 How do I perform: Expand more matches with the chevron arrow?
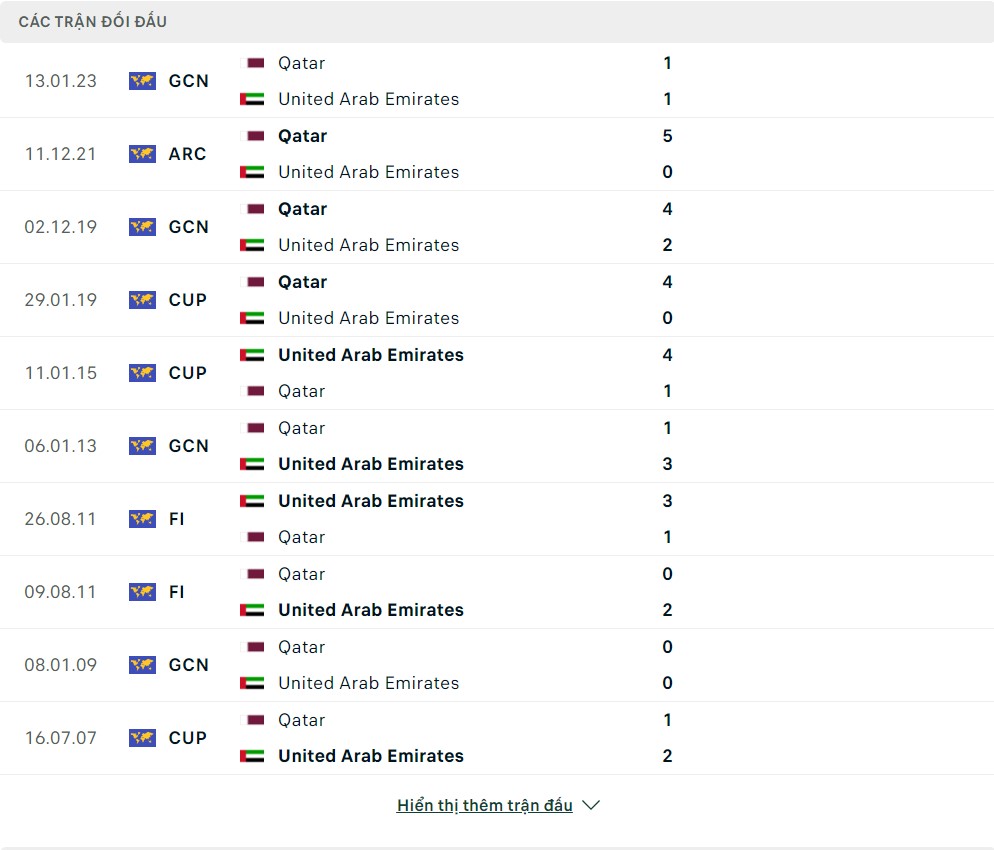(591, 805)
